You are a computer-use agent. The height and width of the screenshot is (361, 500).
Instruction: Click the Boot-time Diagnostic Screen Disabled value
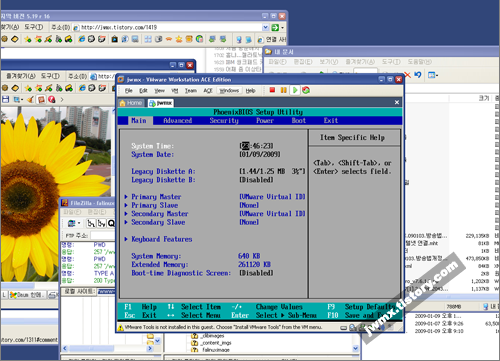pyautogui.click(x=256, y=273)
